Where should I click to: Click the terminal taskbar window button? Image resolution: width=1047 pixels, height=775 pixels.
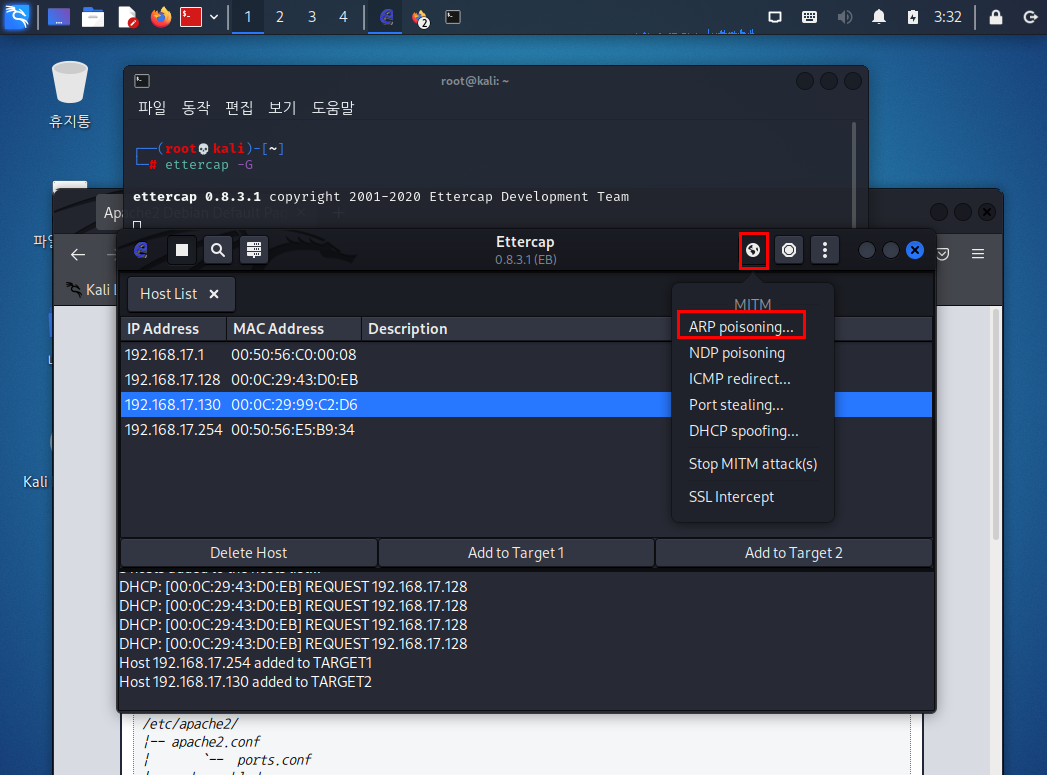point(453,17)
